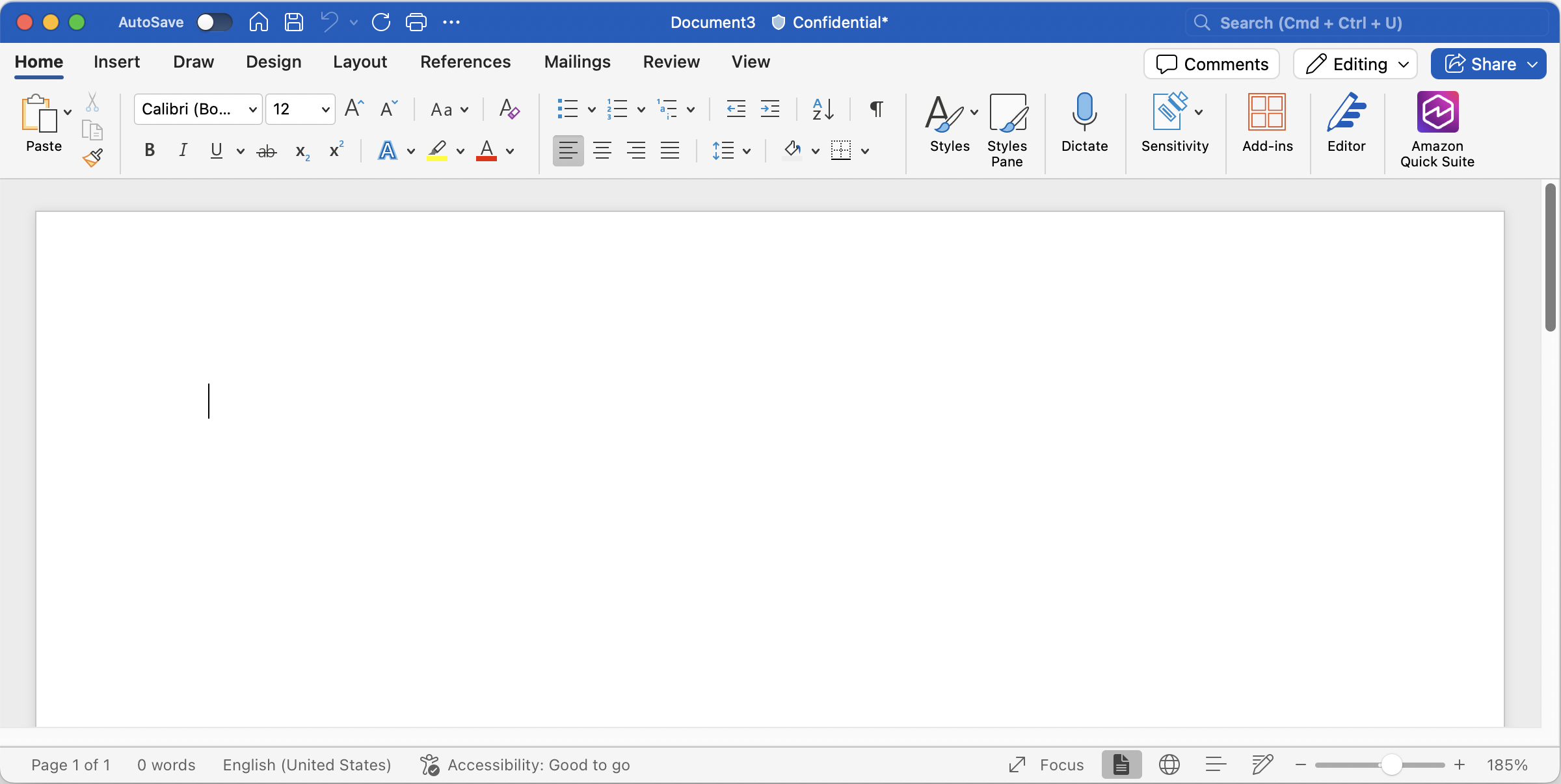Open the font size dropdown
The height and width of the screenshot is (784, 1561).
325,109
